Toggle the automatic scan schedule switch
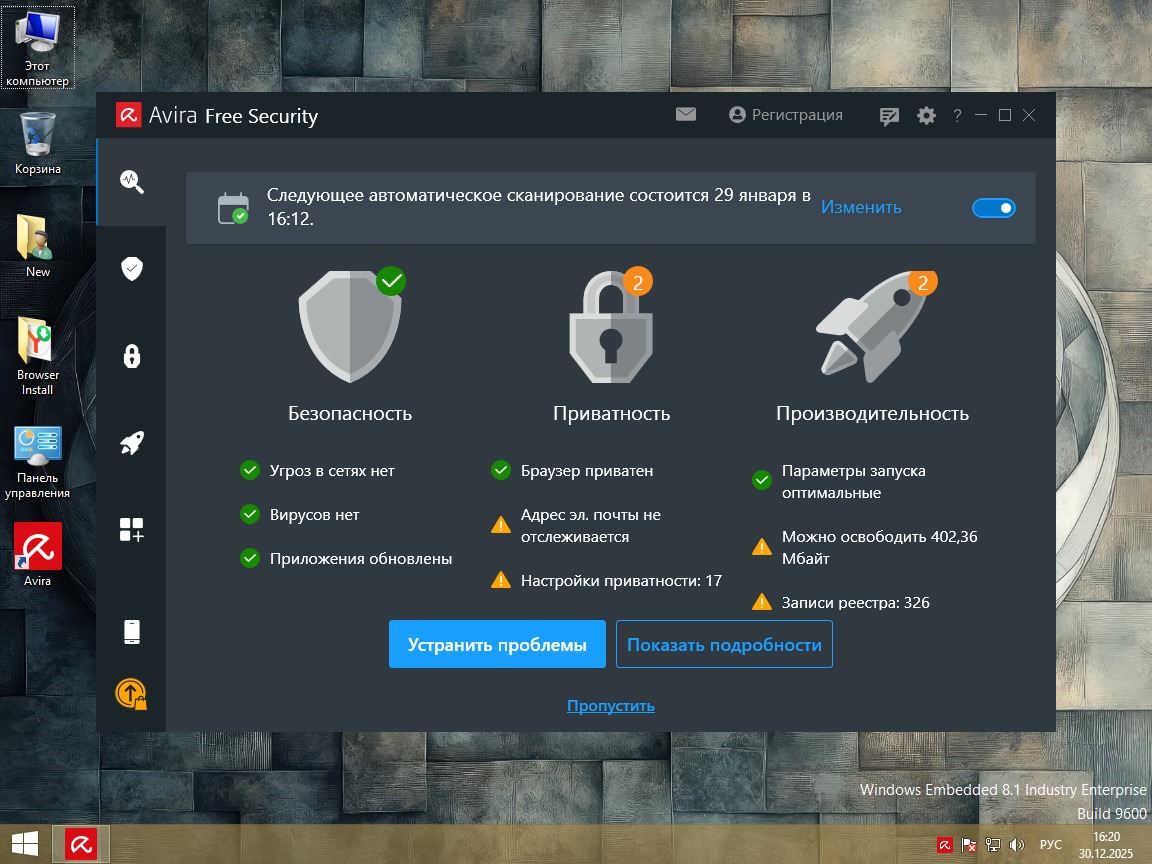This screenshot has height=864, width=1152. (993, 208)
